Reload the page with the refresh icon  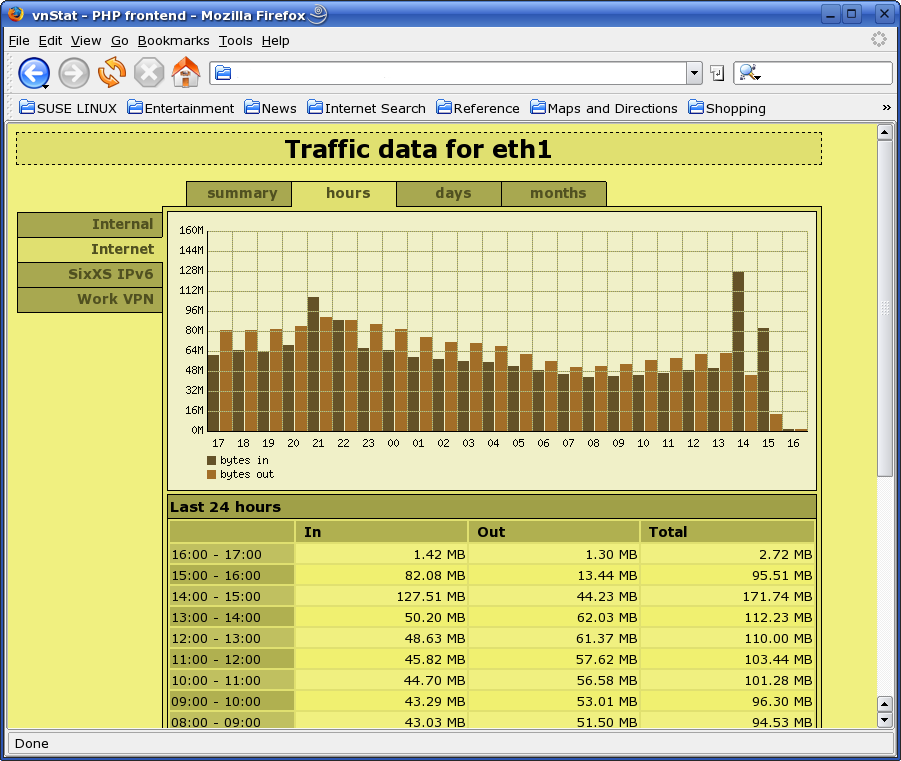pyautogui.click(x=112, y=73)
